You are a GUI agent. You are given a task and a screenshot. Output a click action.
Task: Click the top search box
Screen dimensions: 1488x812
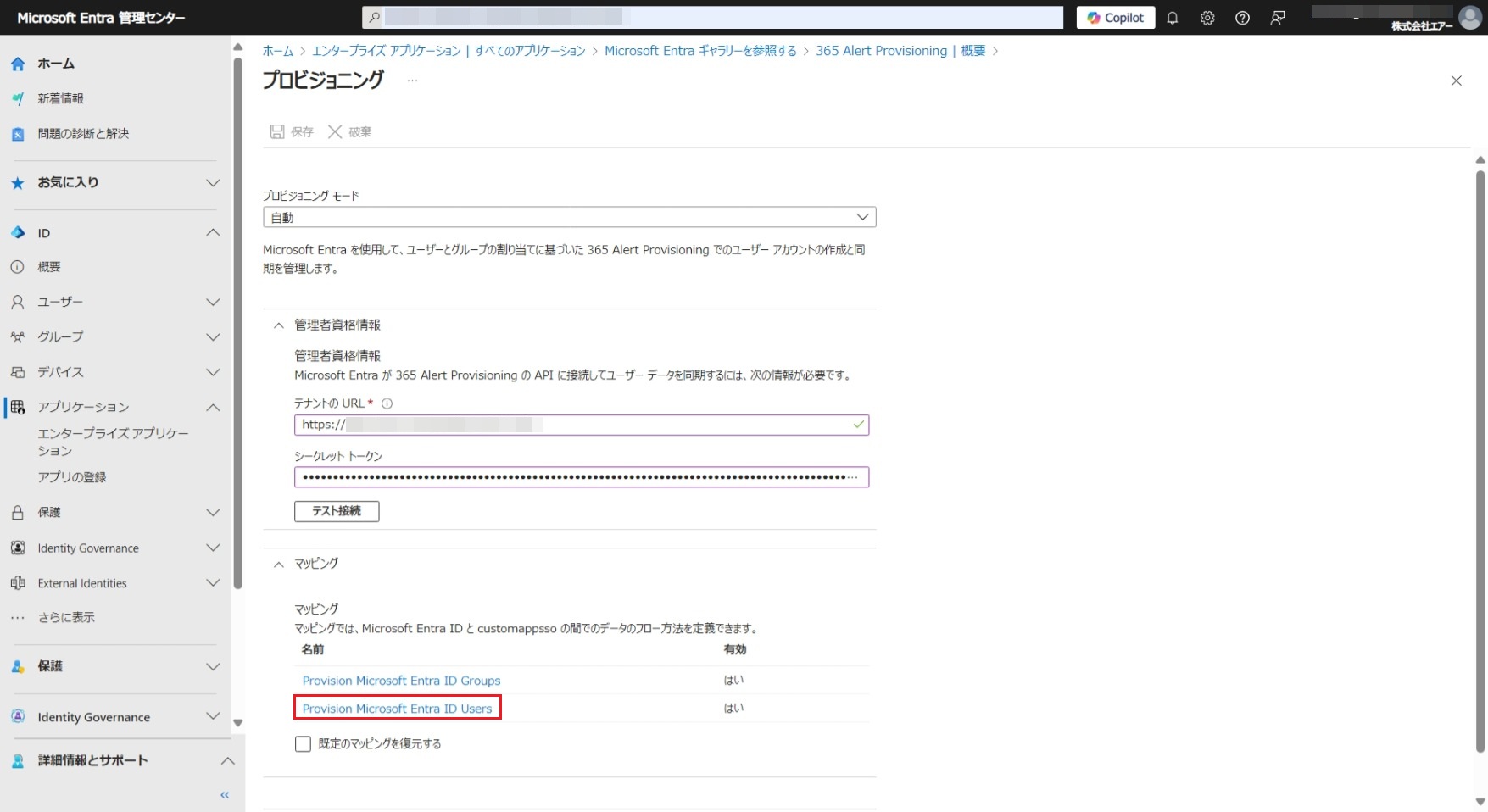712,18
